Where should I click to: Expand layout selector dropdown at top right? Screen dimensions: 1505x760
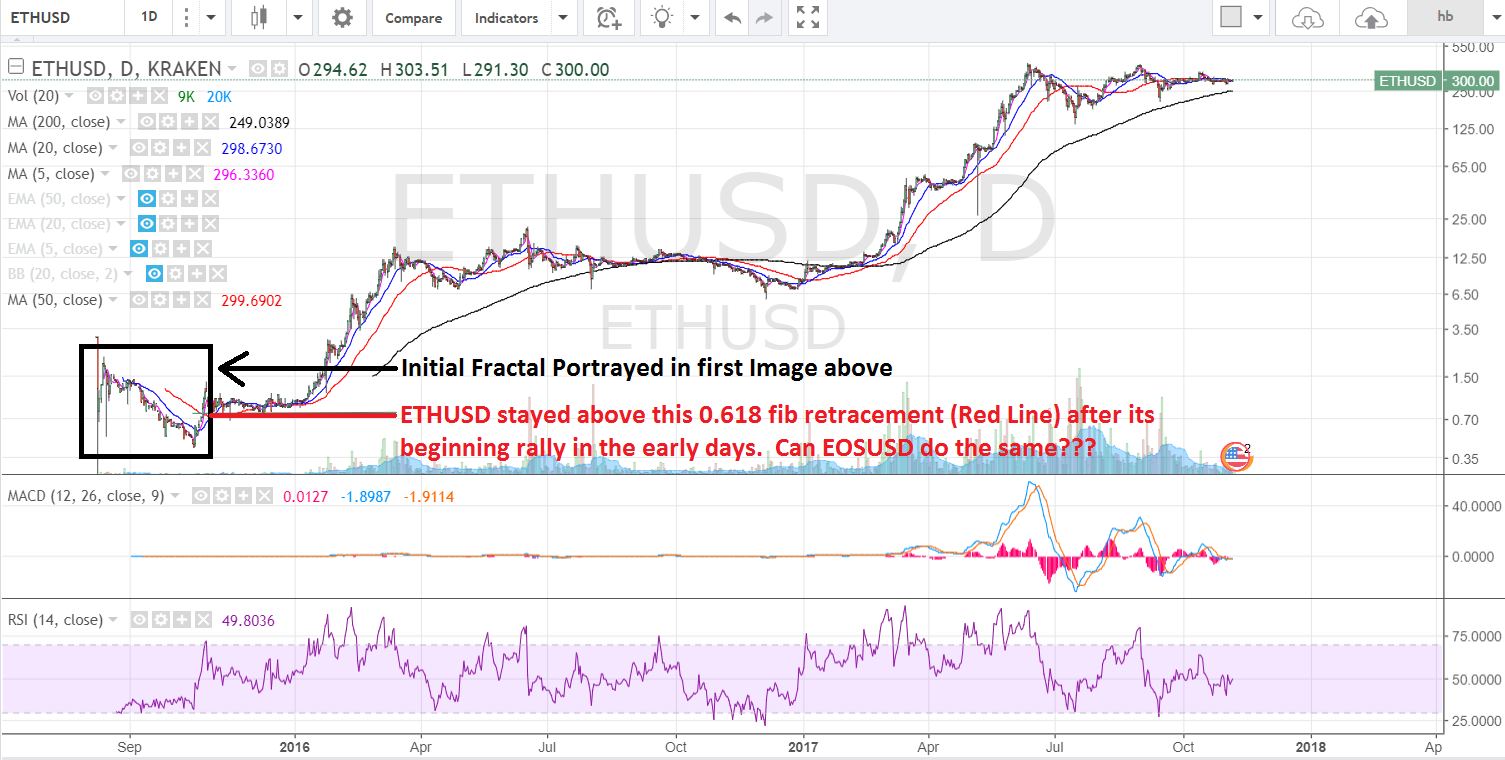[x=1257, y=18]
